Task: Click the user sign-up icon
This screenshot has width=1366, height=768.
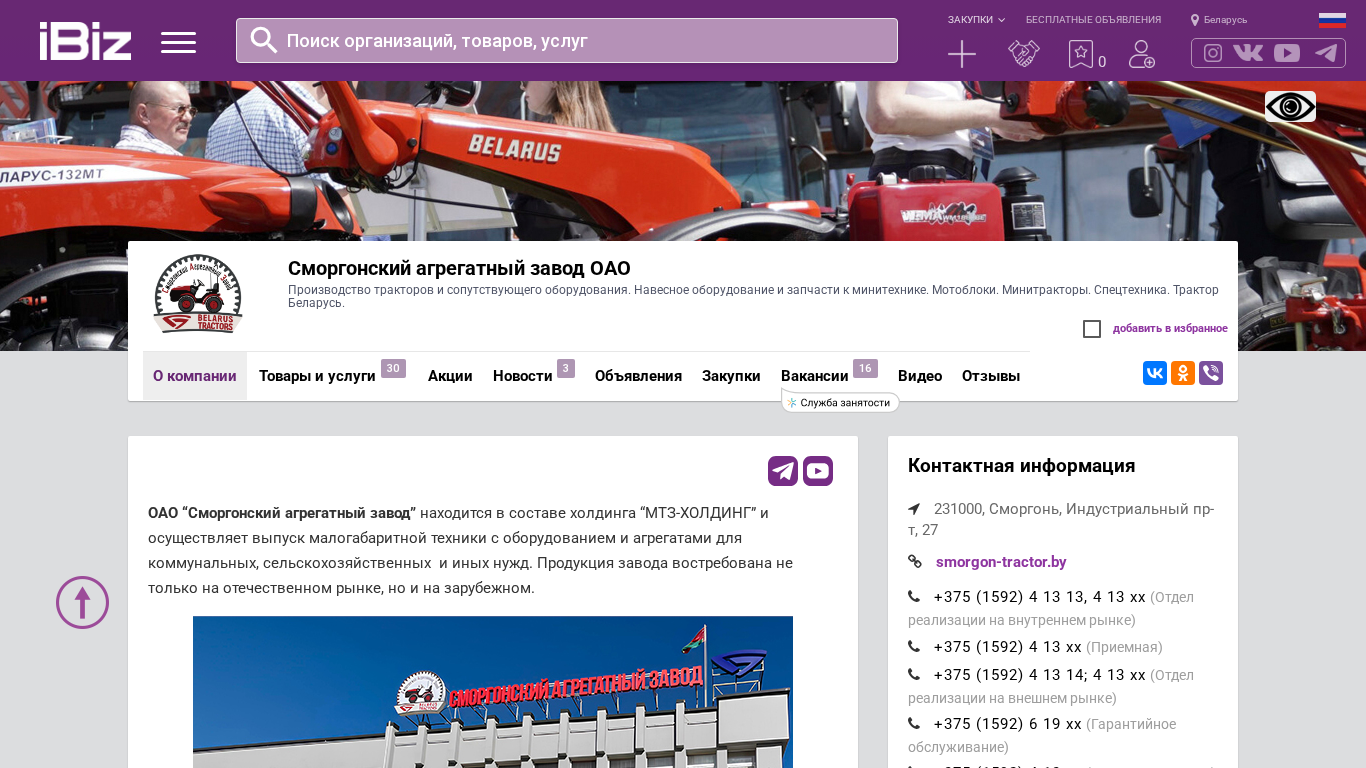Action: 1142,54
